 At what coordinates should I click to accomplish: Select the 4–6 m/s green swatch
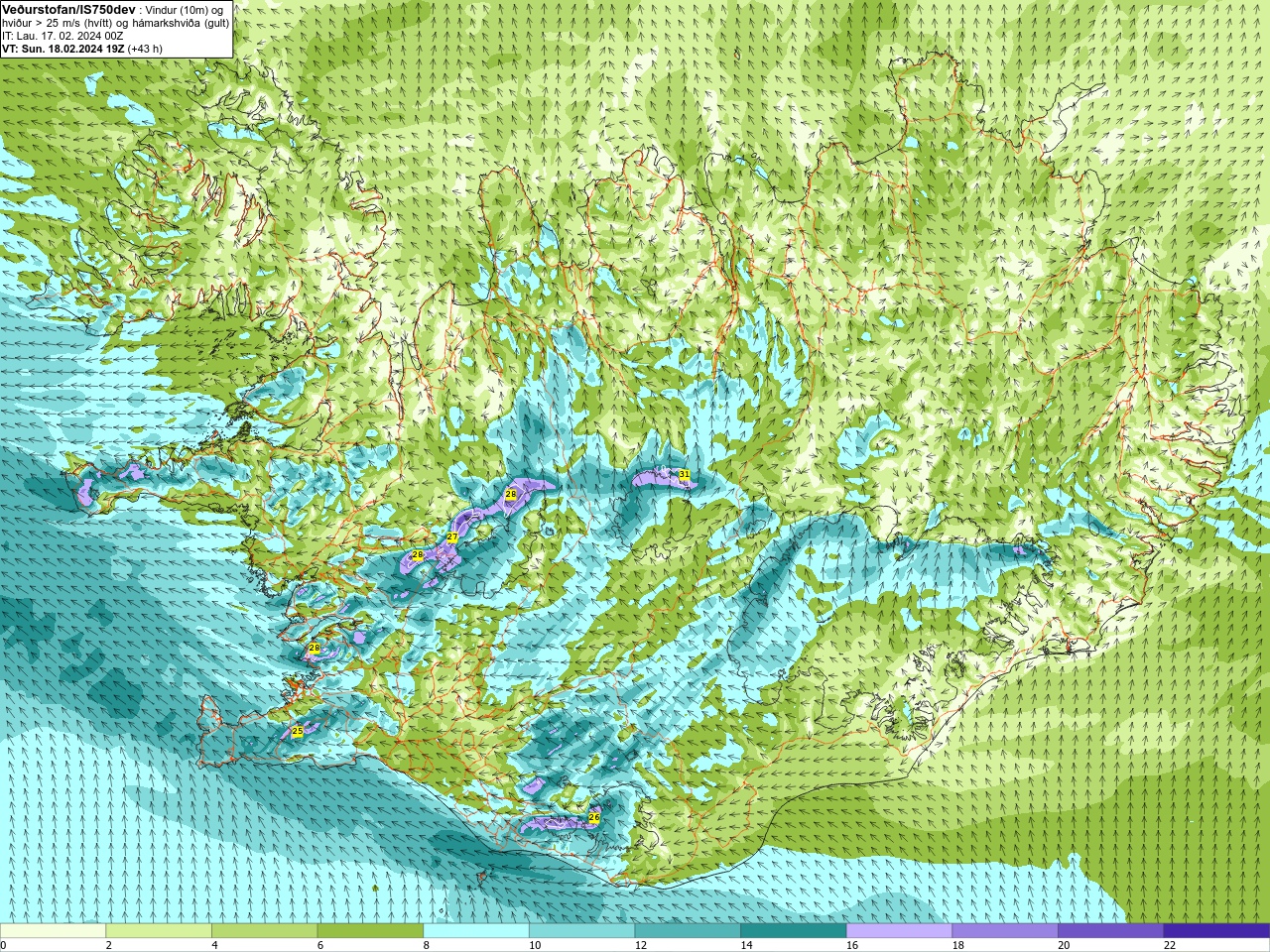coord(264,931)
